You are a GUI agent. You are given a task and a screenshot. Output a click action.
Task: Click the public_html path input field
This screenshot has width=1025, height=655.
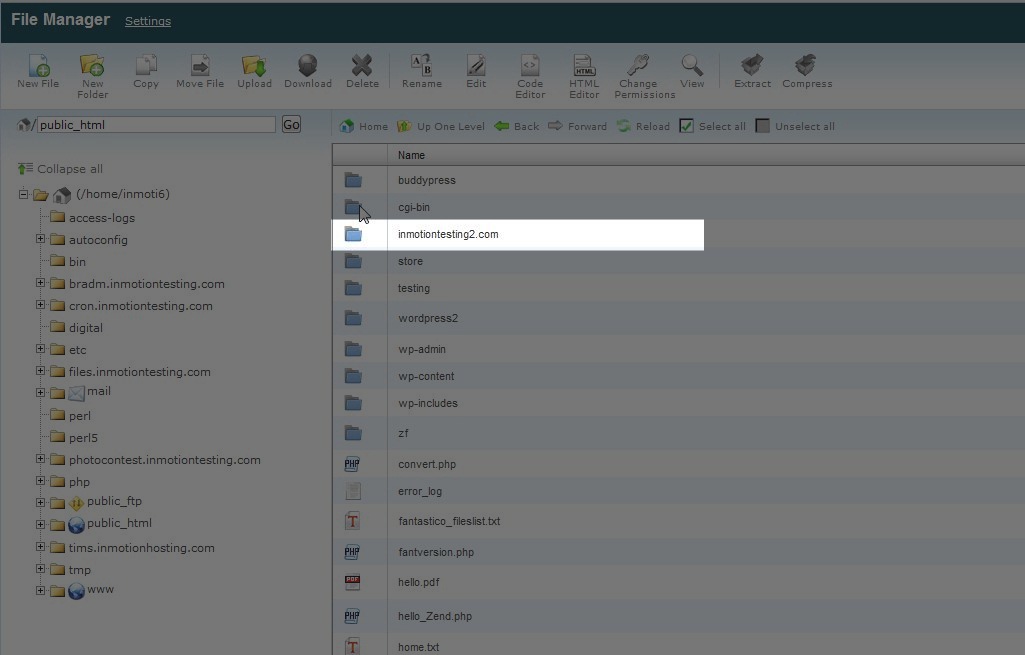point(155,125)
